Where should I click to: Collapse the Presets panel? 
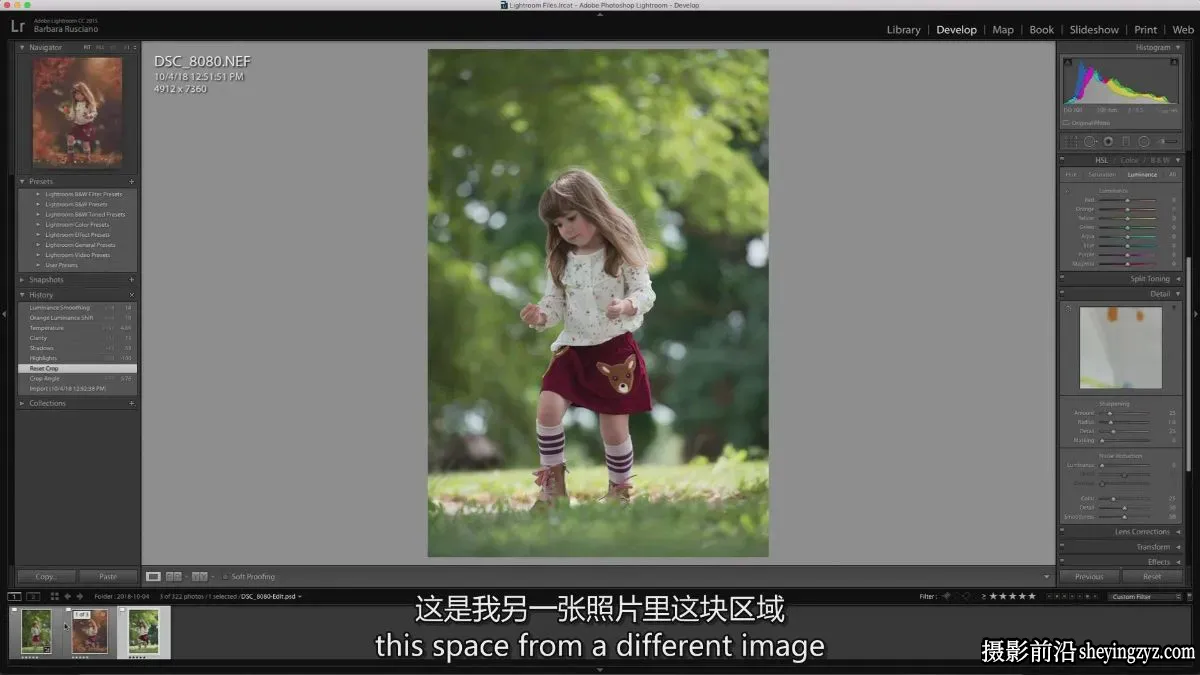(x=23, y=181)
